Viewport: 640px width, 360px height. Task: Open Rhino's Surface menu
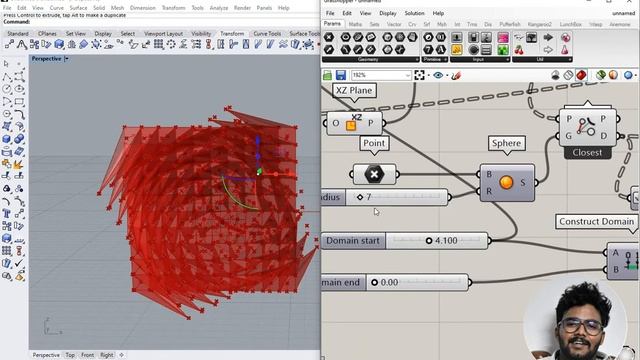pyautogui.click(x=78, y=8)
